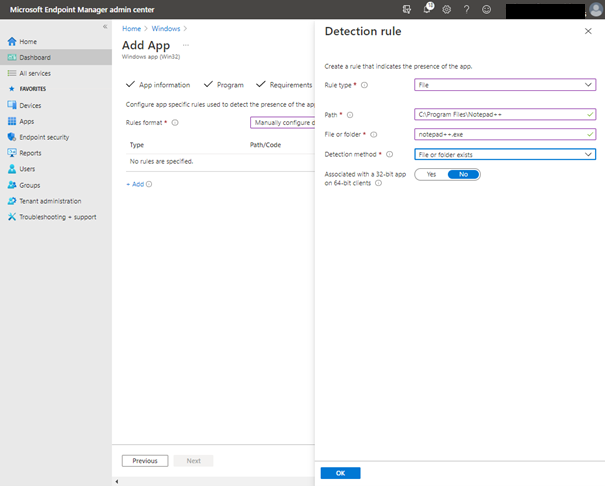Viewport: 605px width, 486px height.
Task: Collapse the left navigation sidebar
Action: [105, 27]
